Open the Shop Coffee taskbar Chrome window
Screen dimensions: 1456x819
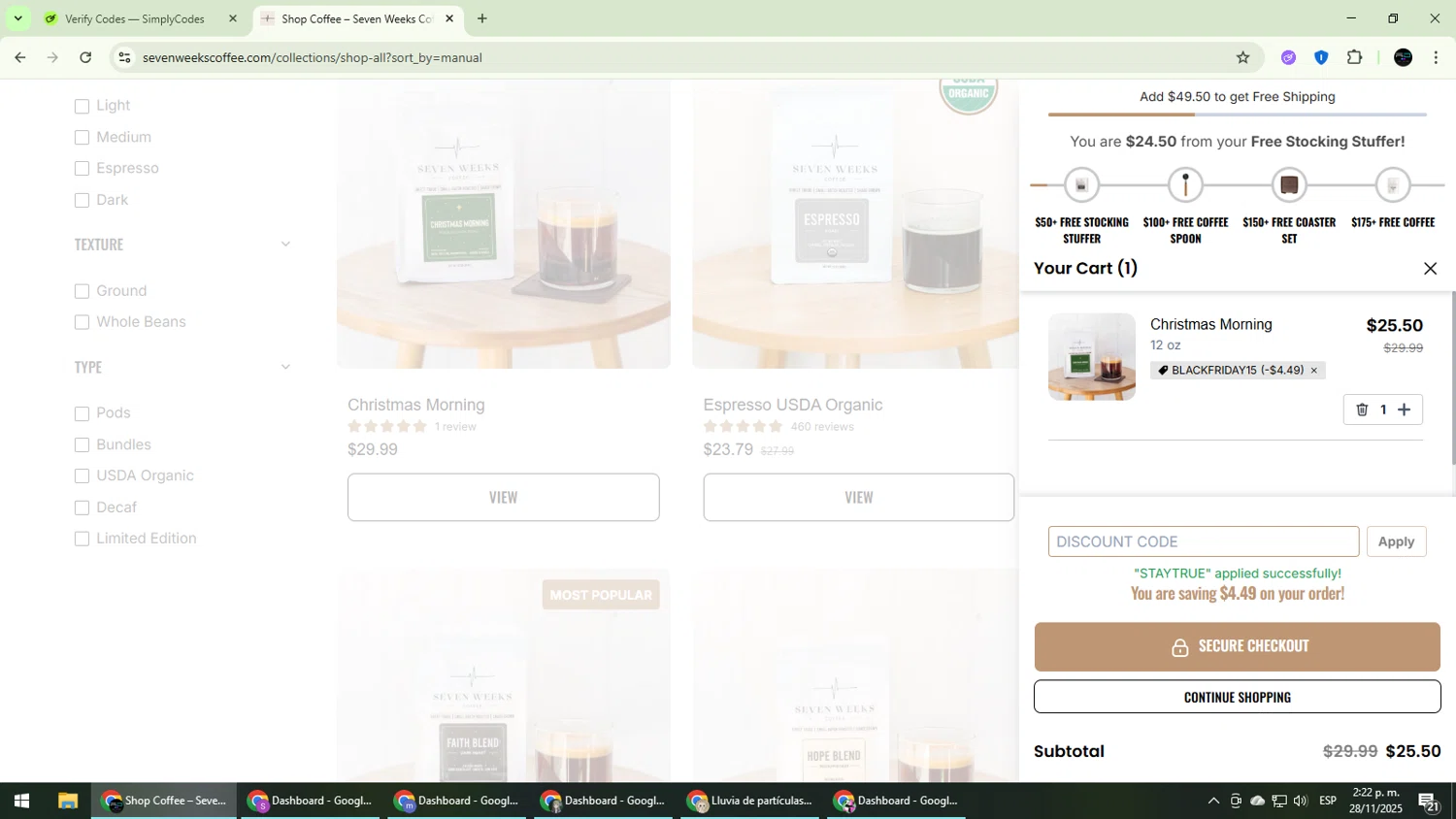(x=164, y=801)
